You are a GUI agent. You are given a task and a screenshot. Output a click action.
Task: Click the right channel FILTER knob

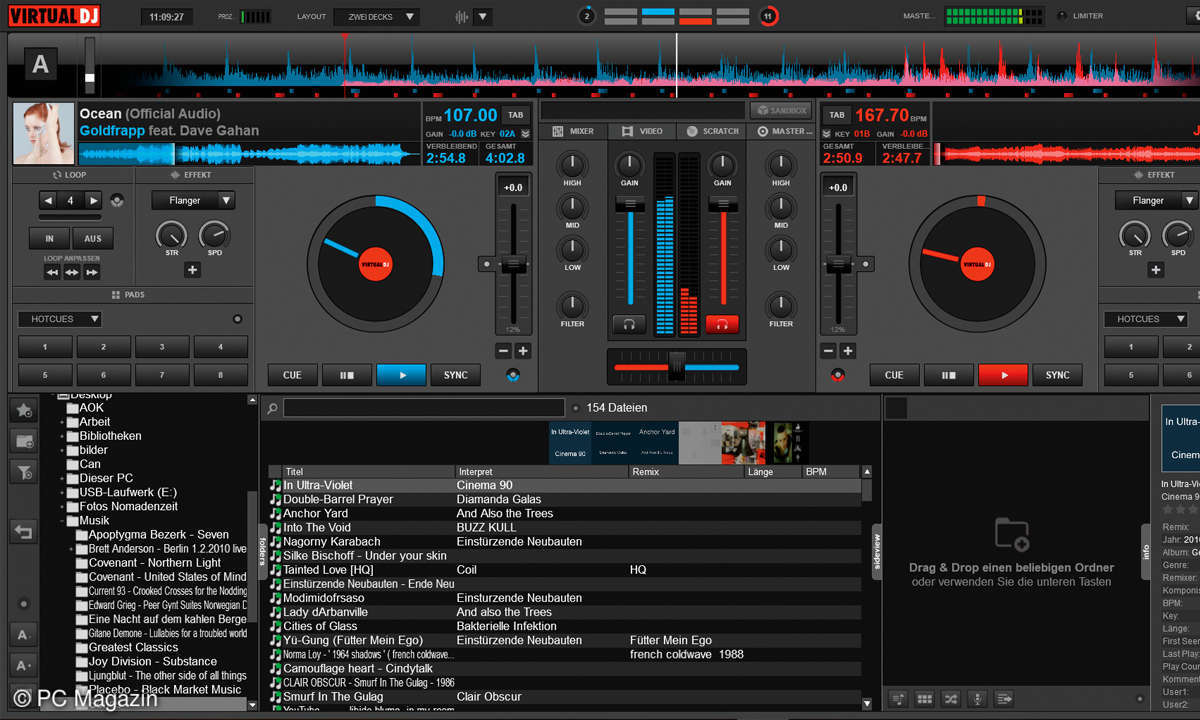(781, 305)
